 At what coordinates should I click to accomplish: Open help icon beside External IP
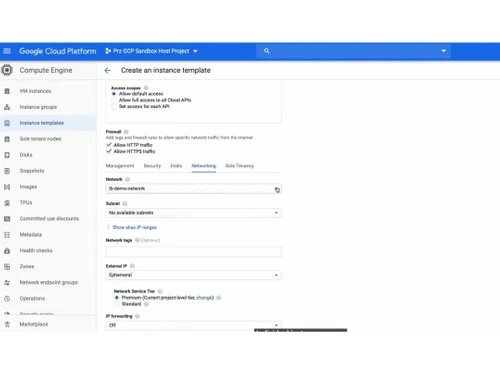(x=132, y=266)
